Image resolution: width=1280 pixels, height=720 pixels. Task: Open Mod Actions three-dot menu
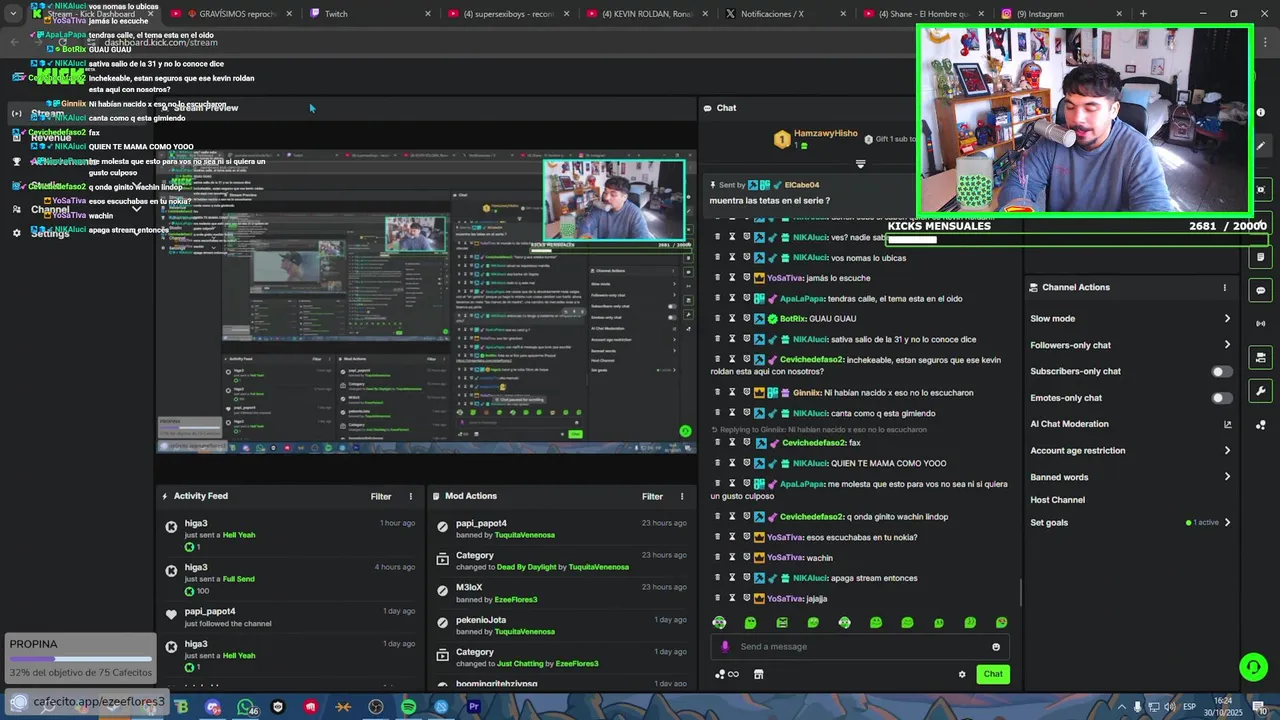682,496
